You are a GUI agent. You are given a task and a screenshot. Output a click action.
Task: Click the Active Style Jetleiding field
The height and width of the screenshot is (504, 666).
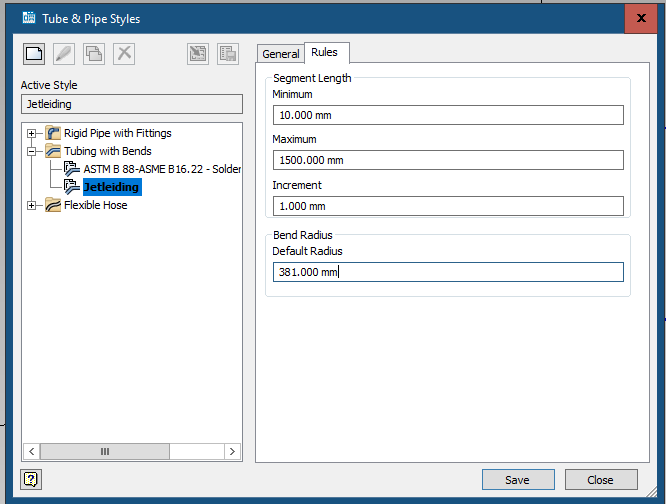[132, 104]
